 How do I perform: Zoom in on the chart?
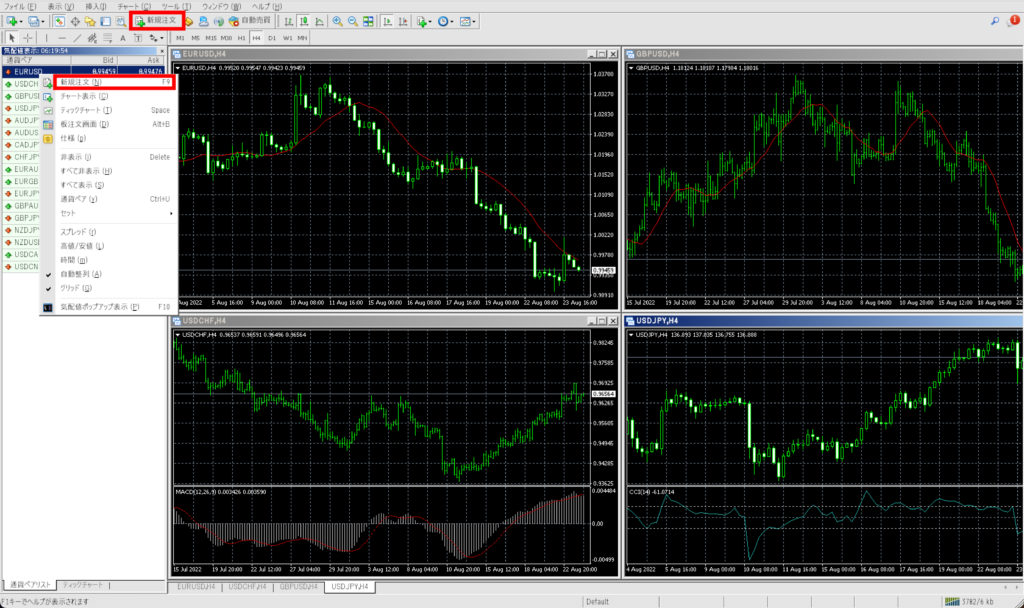337,22
